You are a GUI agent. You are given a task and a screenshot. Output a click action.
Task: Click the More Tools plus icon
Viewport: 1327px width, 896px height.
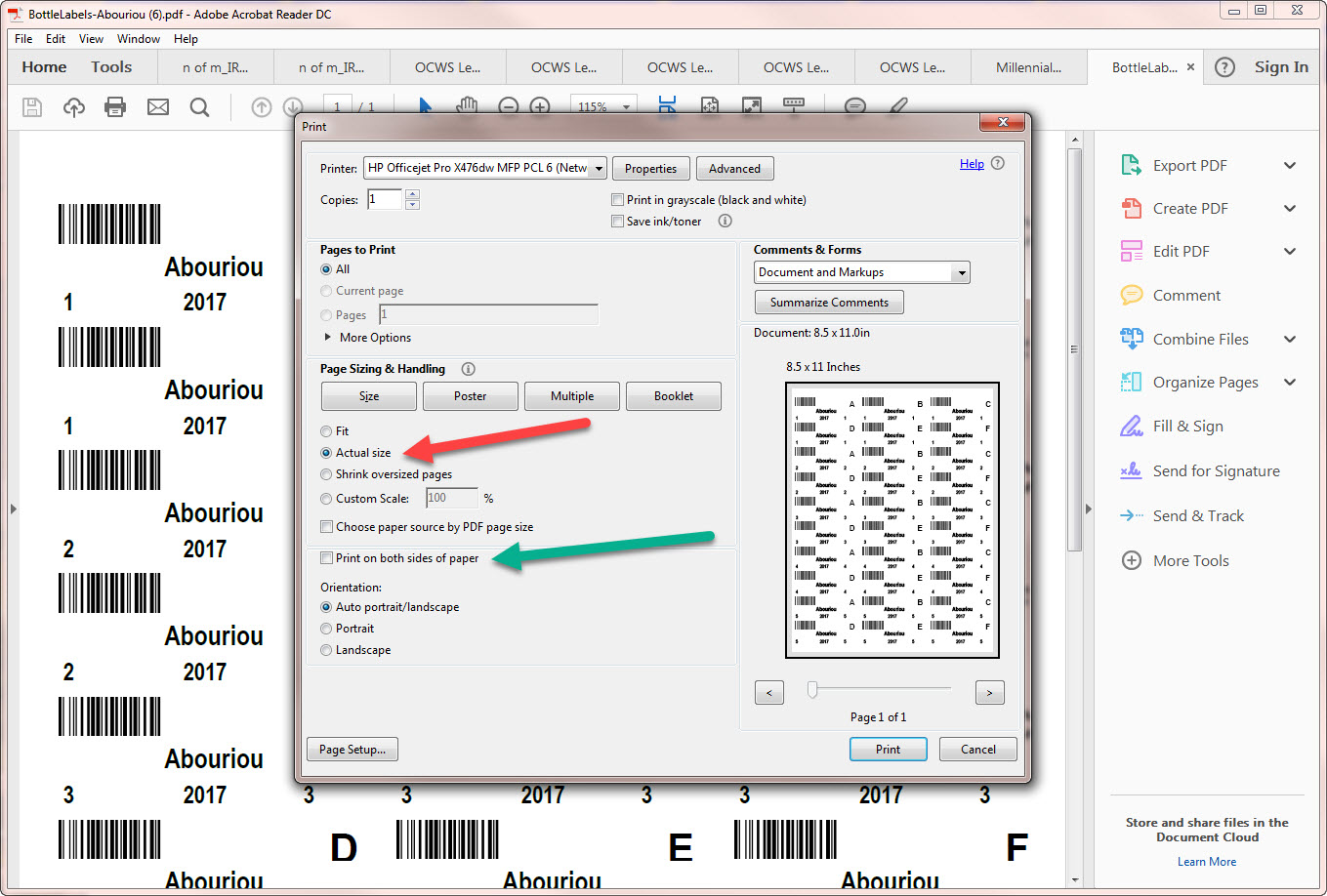click(x=1131, y=560)
